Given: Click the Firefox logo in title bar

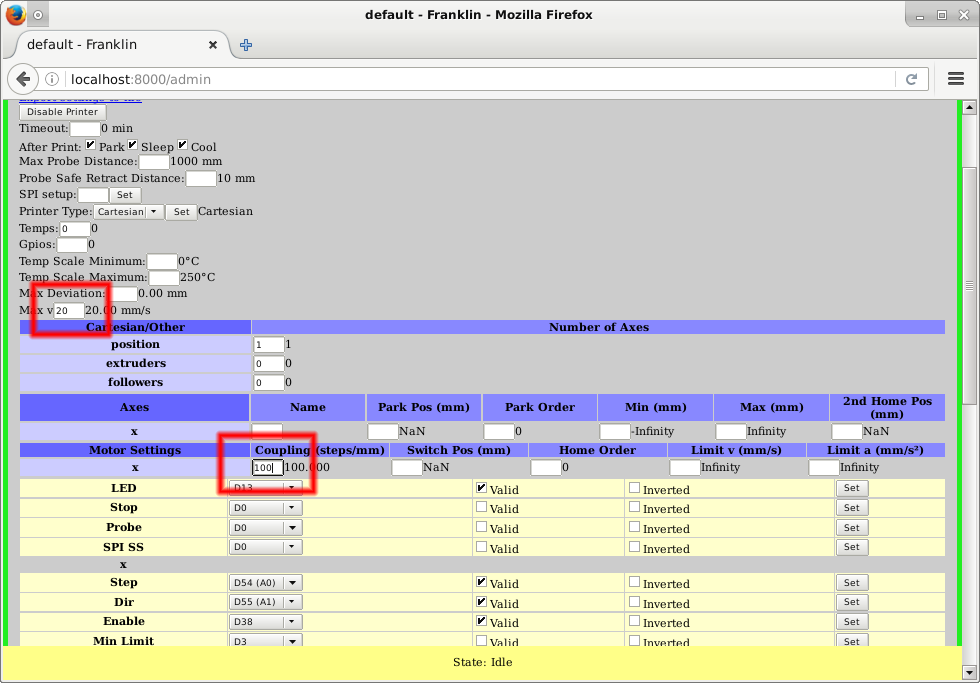Looking at the screenshot, I should coord(14,15).
